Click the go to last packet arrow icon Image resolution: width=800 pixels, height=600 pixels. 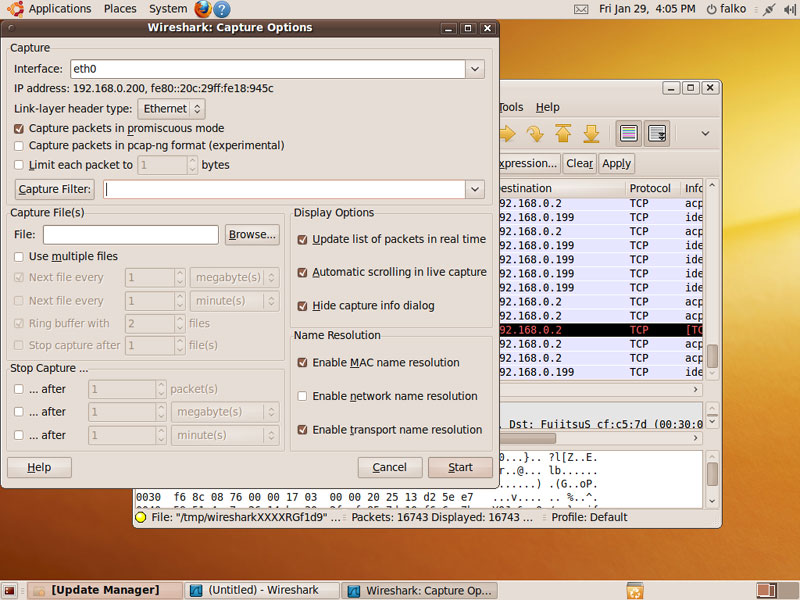pyautogui.click(x=591, y=133)
